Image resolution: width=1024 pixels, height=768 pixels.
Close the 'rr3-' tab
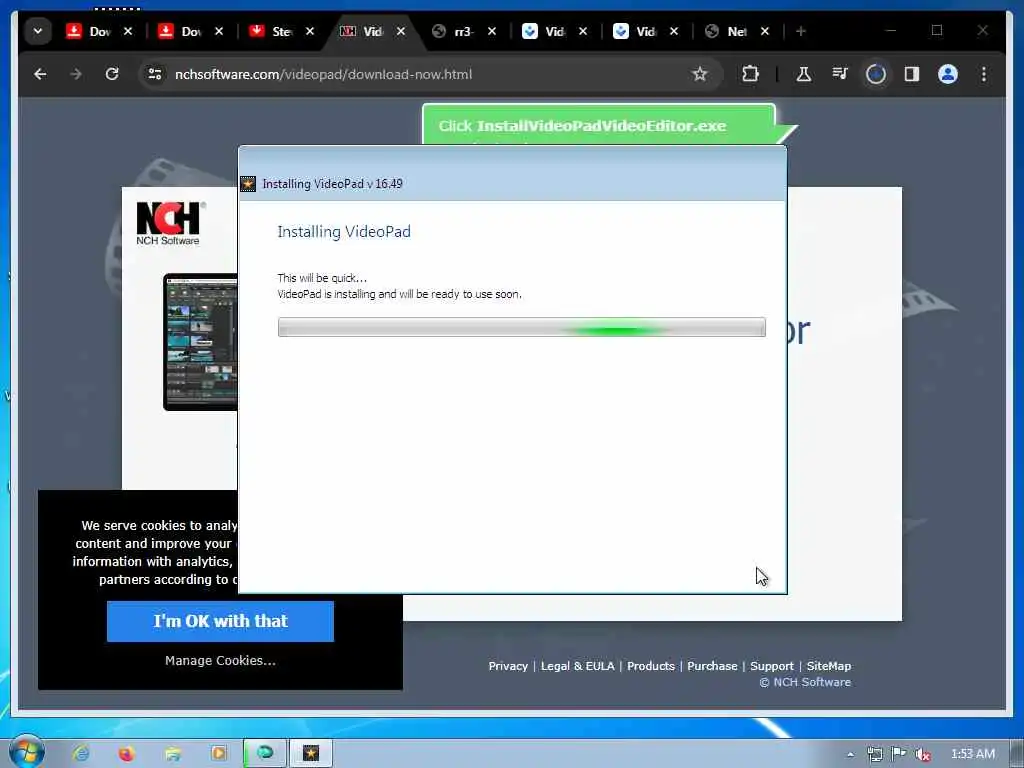tap(492, 31)
